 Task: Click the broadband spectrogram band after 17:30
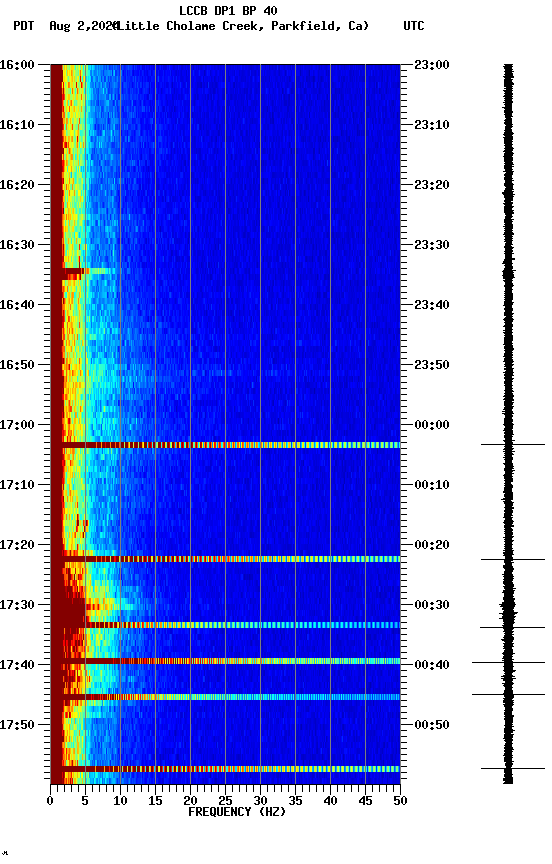click(x=225, y=625)
